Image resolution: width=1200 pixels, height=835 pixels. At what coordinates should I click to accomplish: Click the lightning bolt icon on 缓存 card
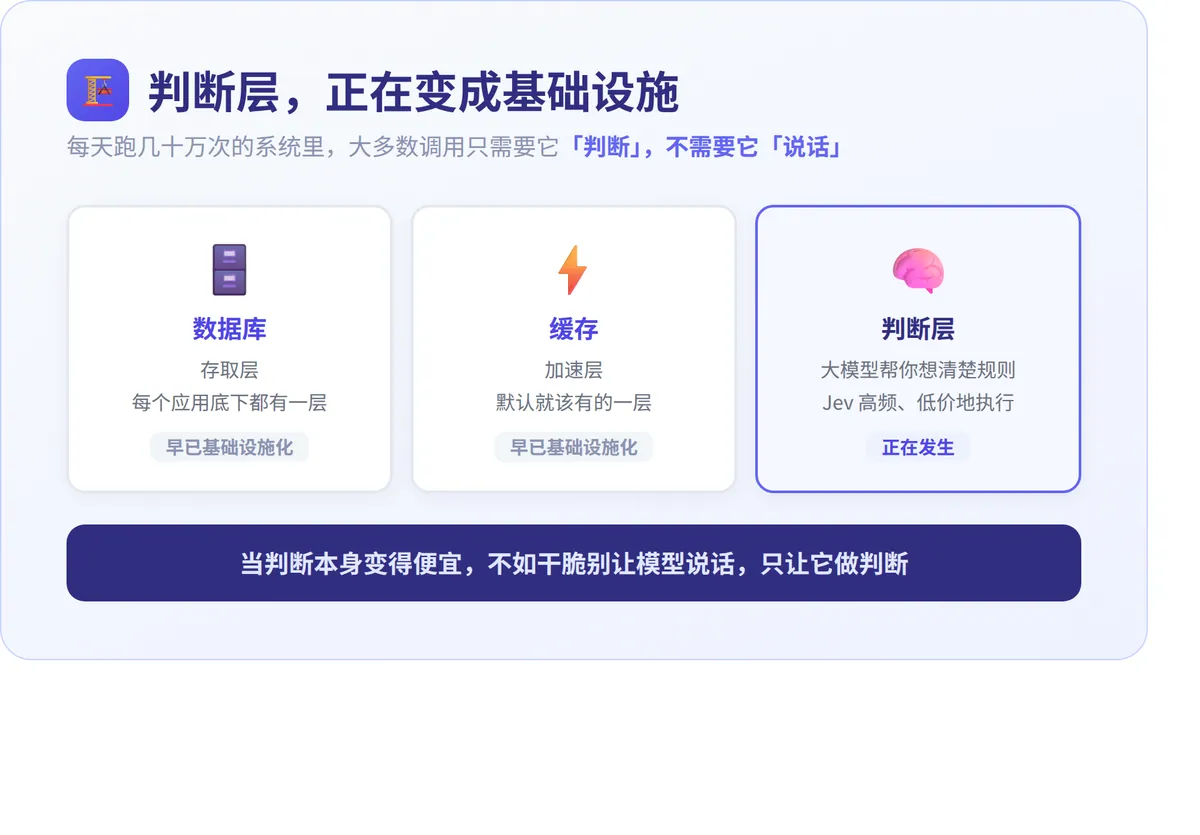[573, 270]
